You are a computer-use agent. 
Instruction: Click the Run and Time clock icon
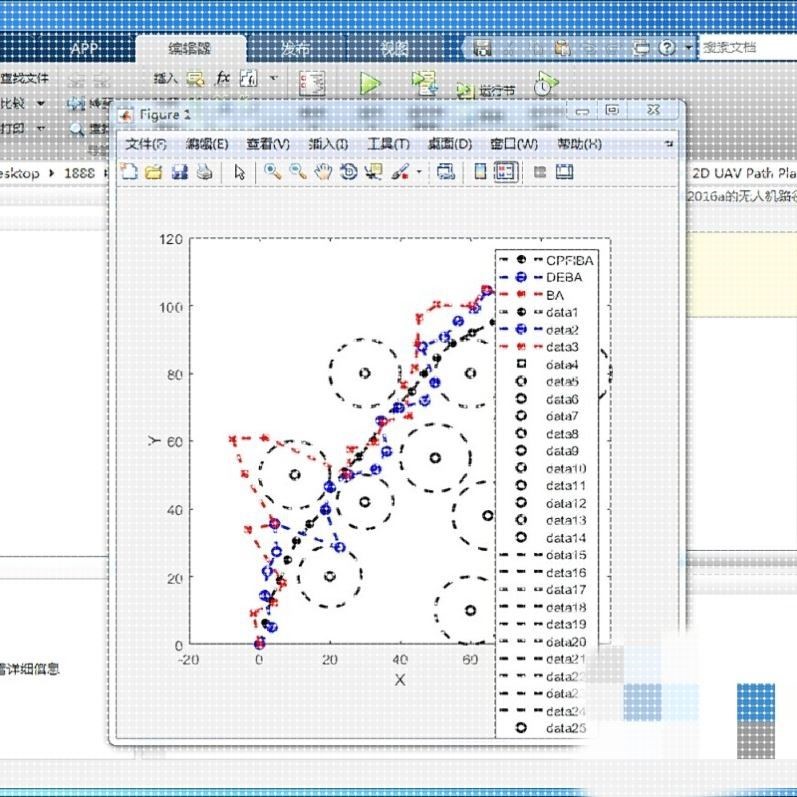pos(546,84)
